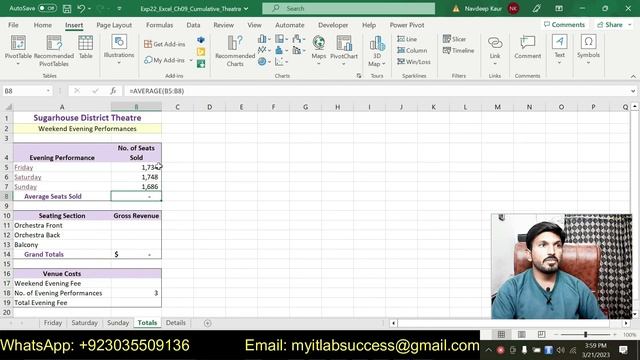
Task: Insert a Timeline filter
Action: [x=458, y=50]
